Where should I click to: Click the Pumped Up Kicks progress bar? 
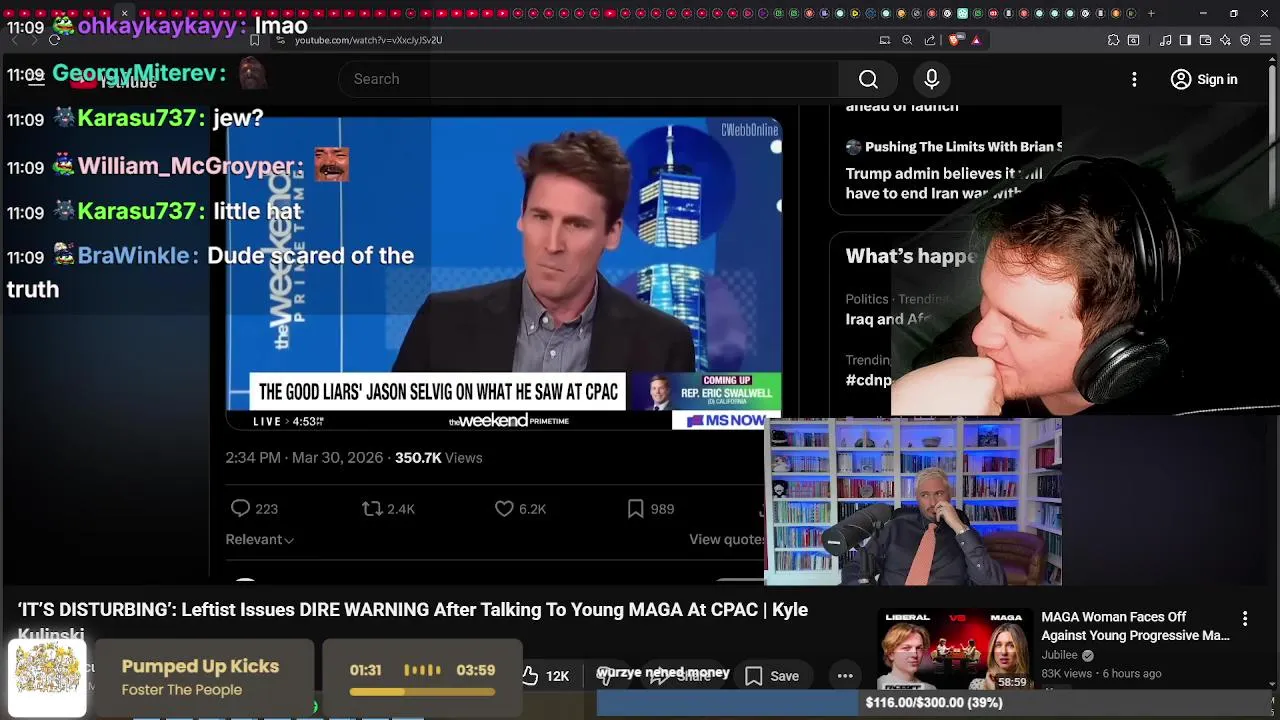point(422,692)
